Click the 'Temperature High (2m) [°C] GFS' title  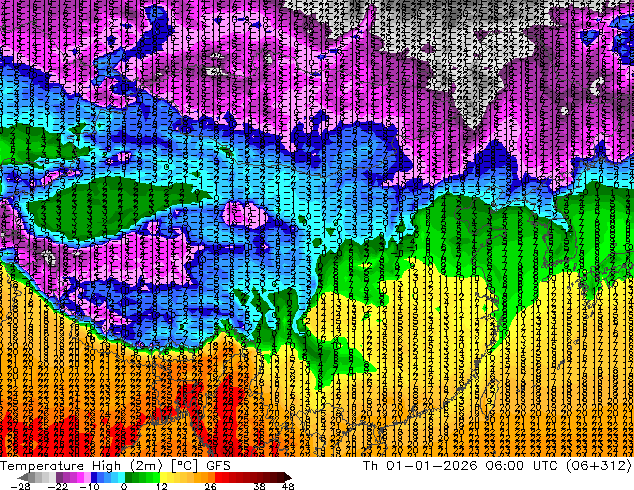click(x=115, y=466)
